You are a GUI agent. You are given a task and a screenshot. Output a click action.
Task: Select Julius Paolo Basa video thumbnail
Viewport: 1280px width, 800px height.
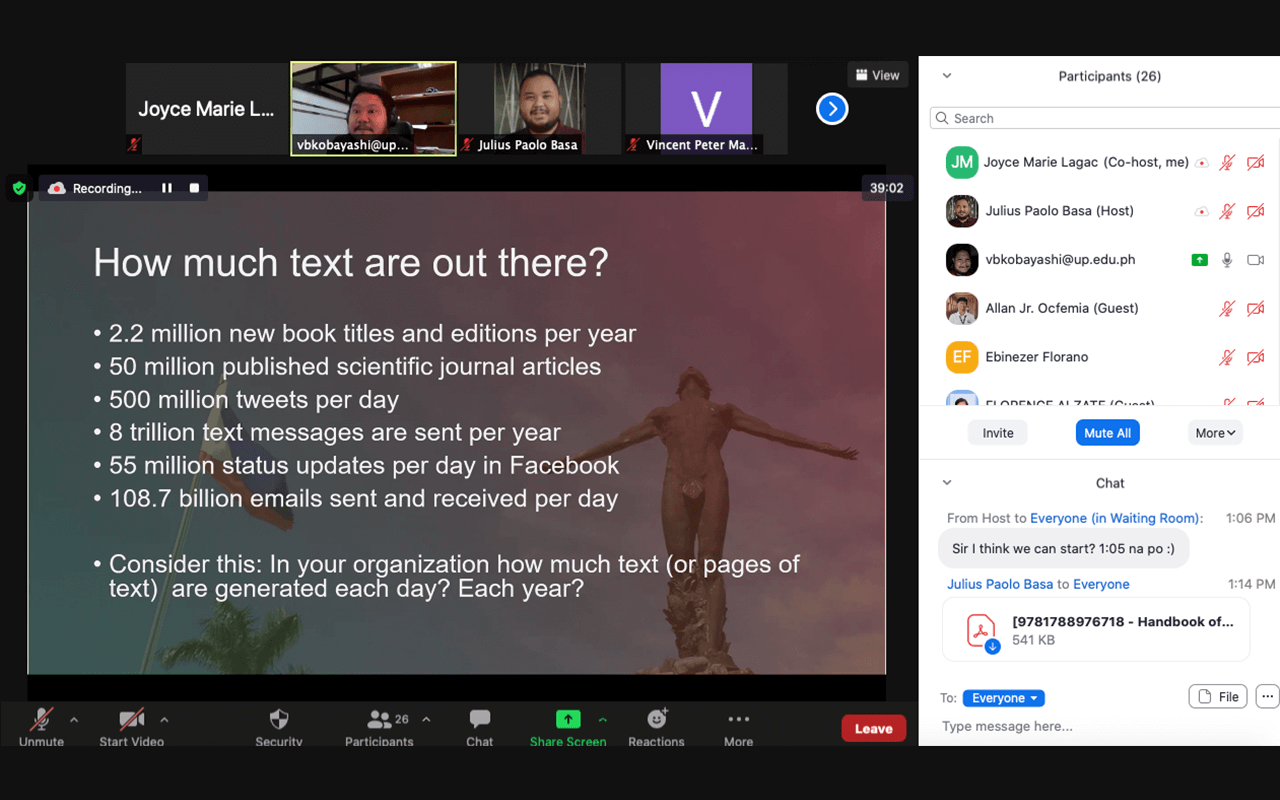pyautogui.click(x=540, y=109)
